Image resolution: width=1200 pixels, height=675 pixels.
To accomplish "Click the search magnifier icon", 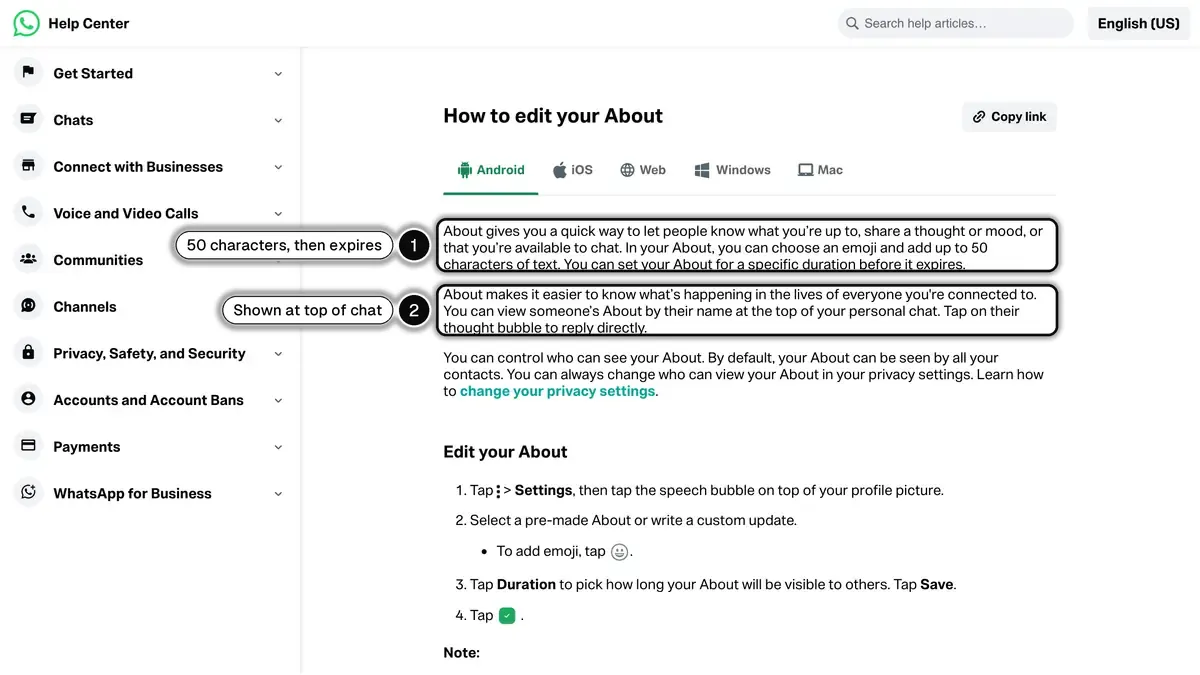I will (x=852, y=23).
